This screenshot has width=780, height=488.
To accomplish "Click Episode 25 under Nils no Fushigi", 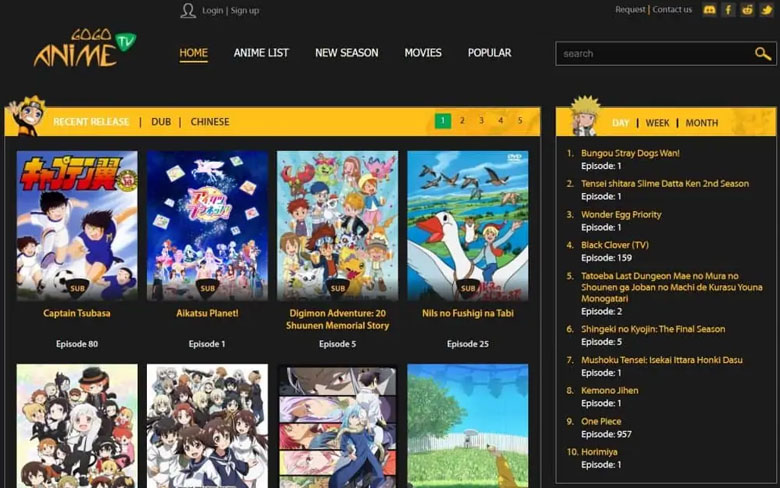I will (x=468, y=344).
